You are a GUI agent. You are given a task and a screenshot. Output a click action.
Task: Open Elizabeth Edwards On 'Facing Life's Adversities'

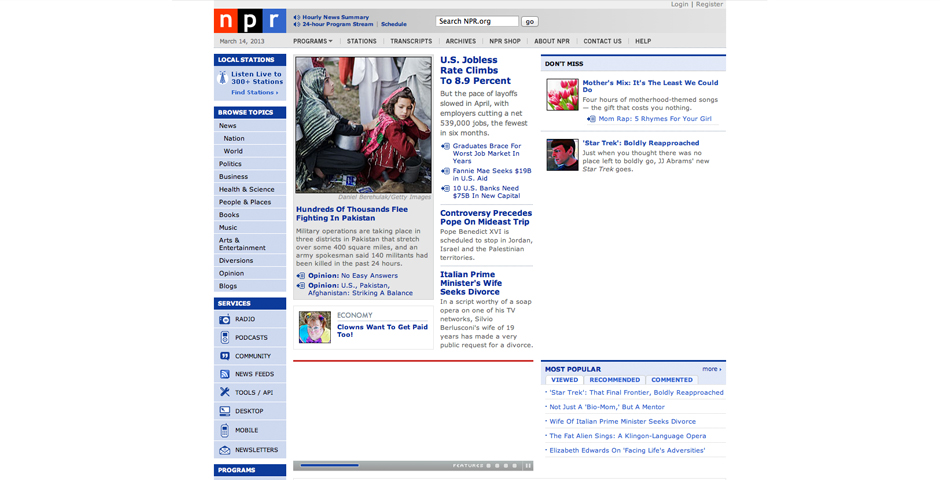click(627, 450)
